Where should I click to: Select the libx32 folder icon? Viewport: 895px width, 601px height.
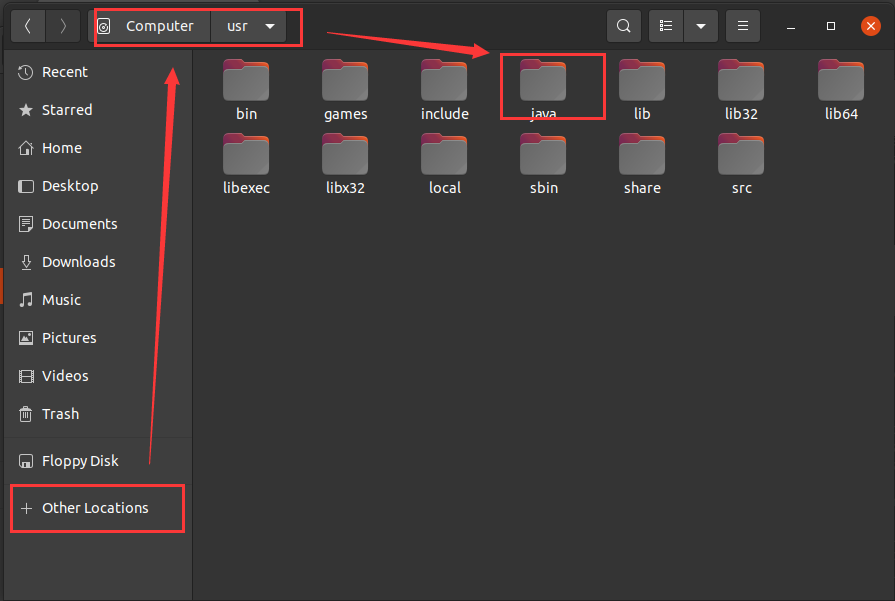(x=345, y=155)
